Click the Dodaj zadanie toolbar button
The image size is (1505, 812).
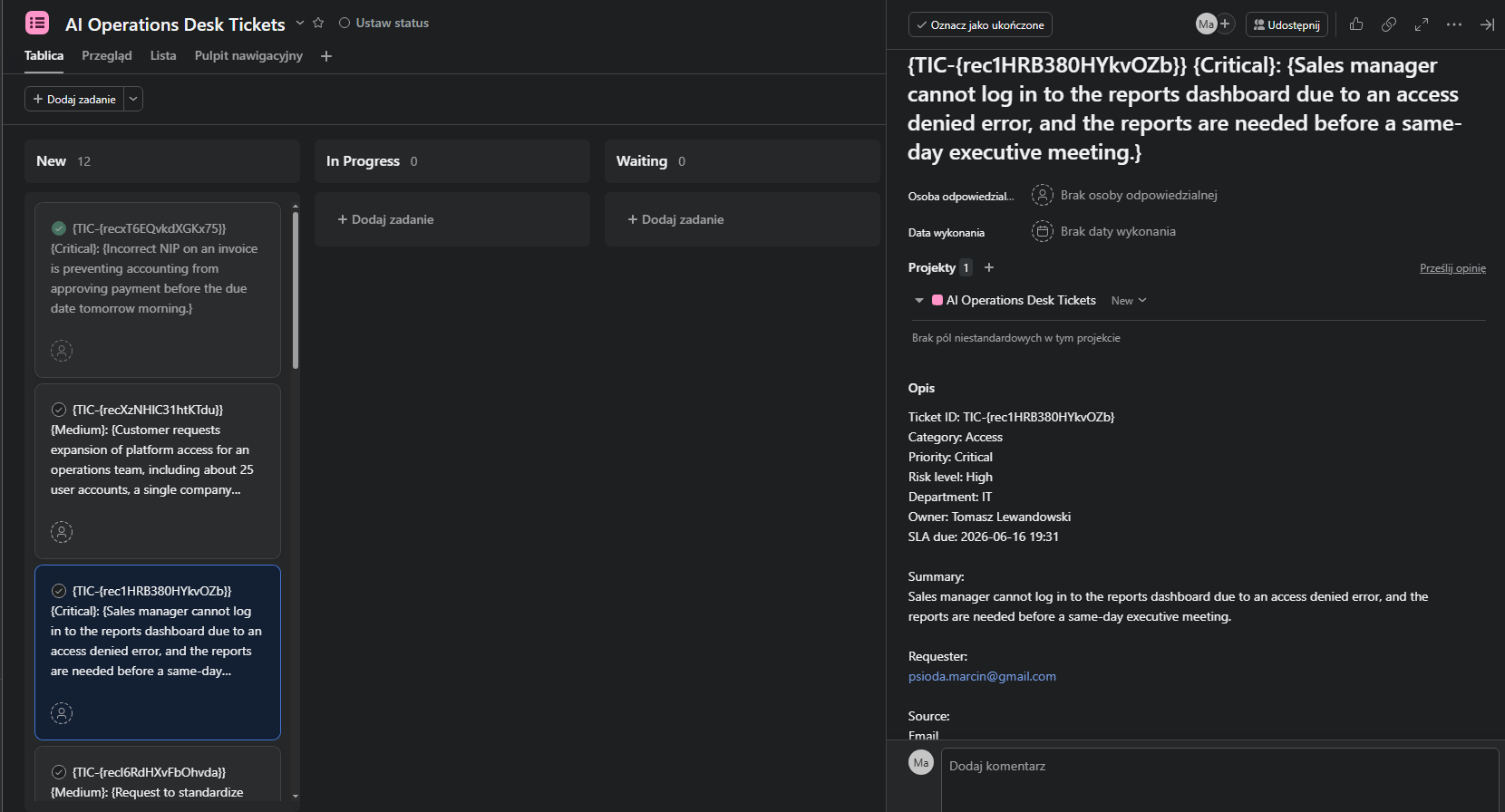point(74,99)
